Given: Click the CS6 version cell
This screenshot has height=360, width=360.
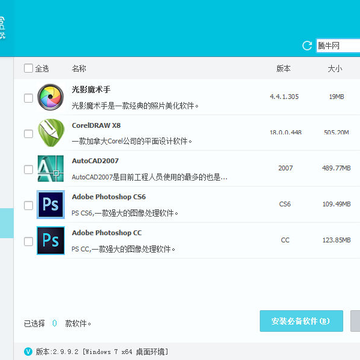Looking at the screenshot, I should (285, 204).
